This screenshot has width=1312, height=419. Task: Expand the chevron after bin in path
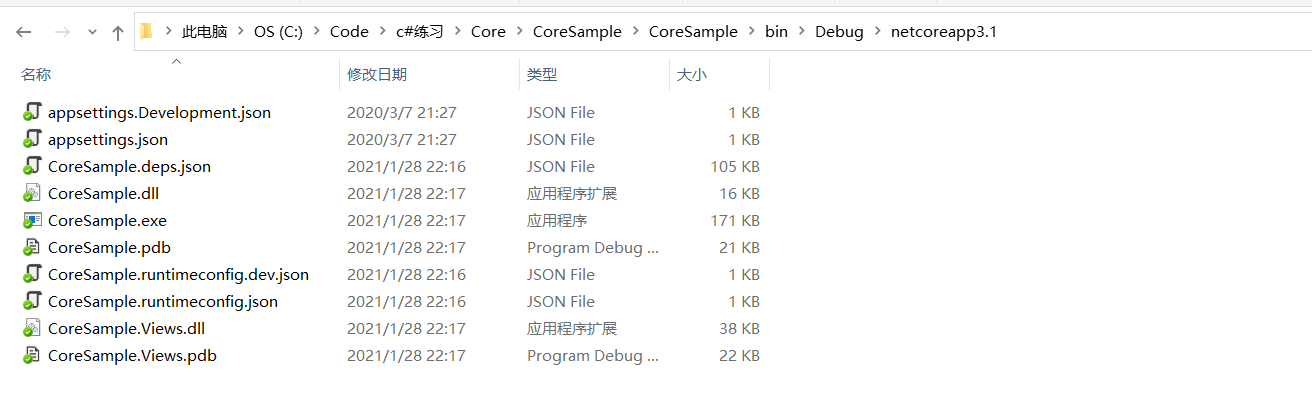[801, 32]
